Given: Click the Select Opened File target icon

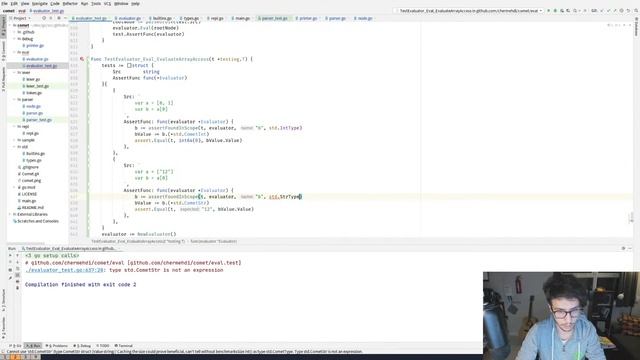Looking at the screenshot, I should [44, 18].
